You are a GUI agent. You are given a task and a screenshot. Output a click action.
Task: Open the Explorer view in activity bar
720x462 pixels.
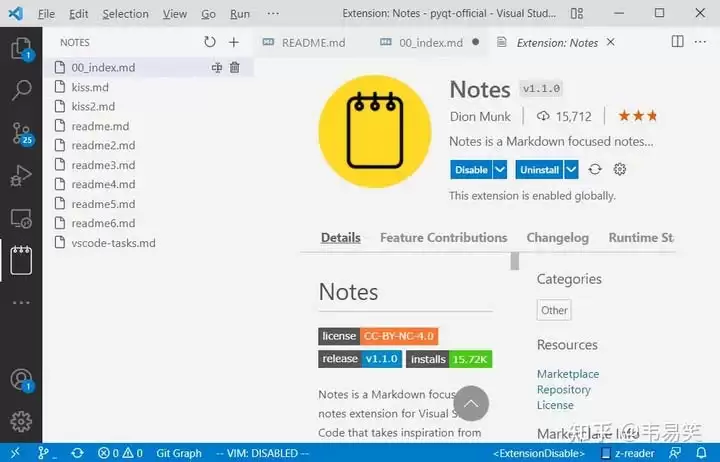click(21, 48)
